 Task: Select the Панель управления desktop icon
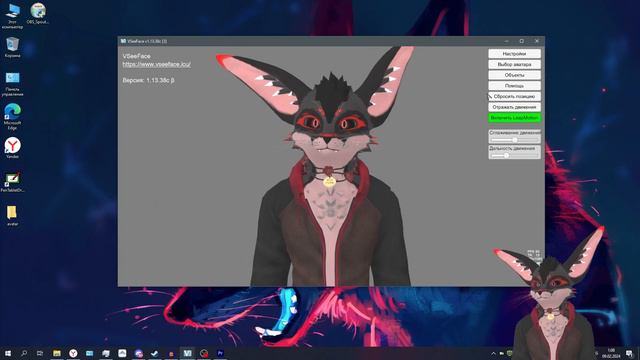pyautogui.click(x=12, y=84)
